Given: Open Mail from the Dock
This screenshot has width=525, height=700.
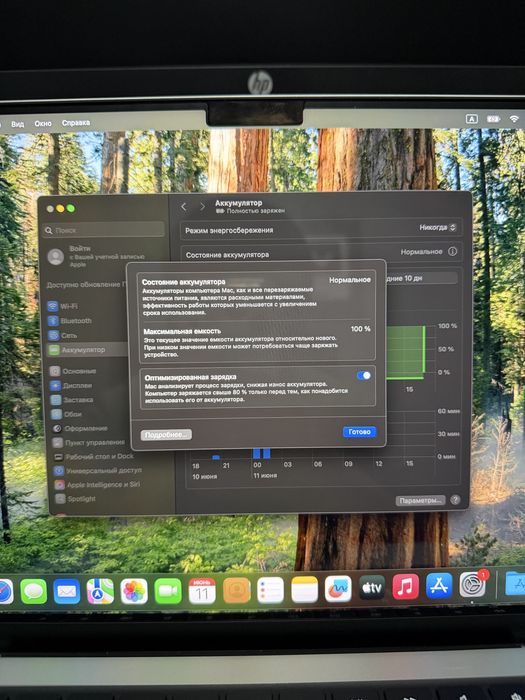Looking at the screenshot, I should pyautogui.click(x=67, y=592).
